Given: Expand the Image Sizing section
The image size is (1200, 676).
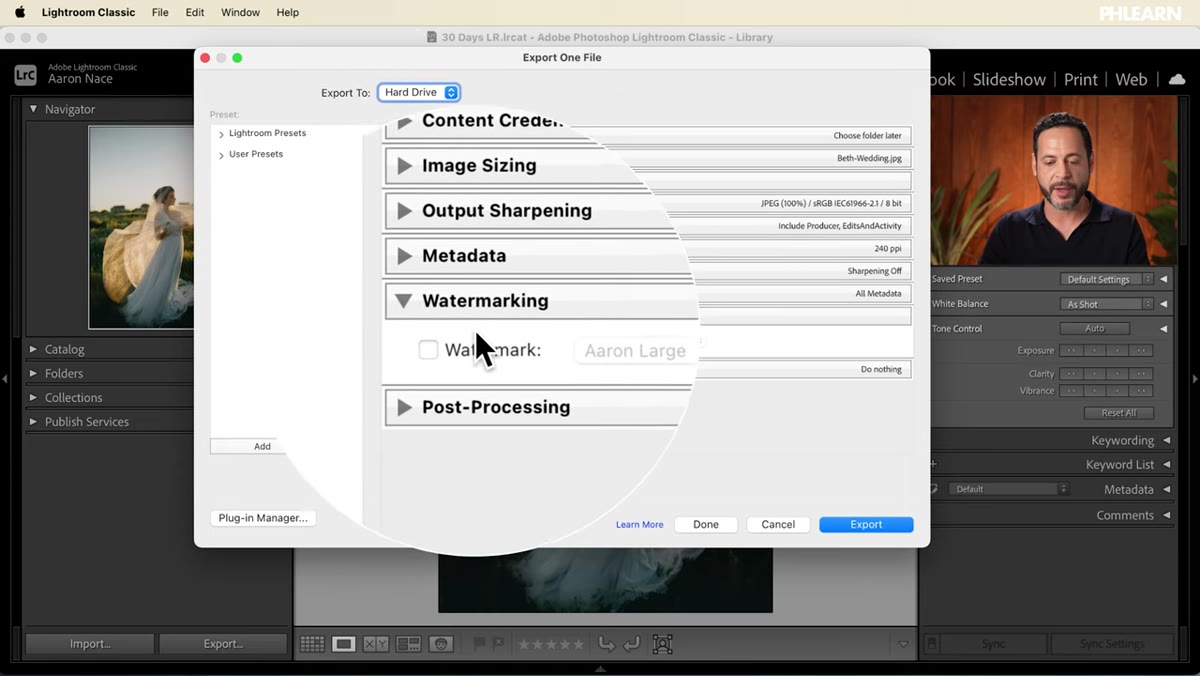Looking at the screenshot, I should point(405,166).
